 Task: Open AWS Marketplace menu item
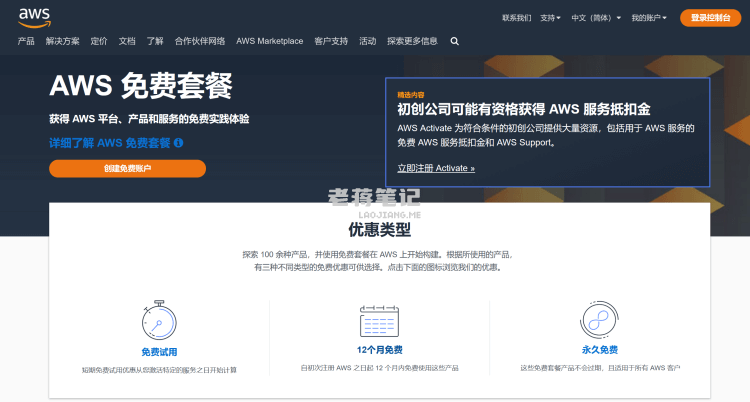269,41
